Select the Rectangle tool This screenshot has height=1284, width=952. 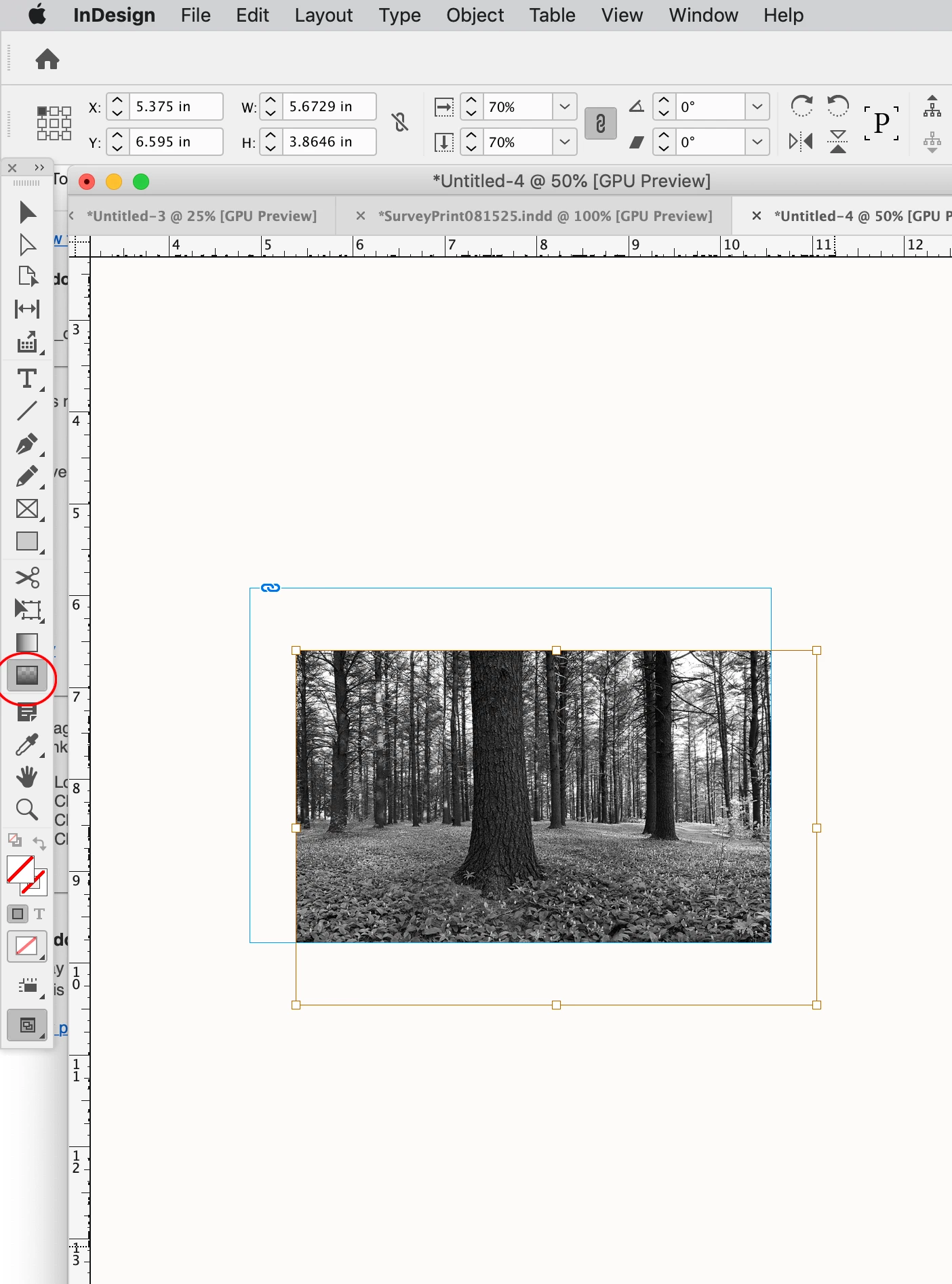coord(27,542)
